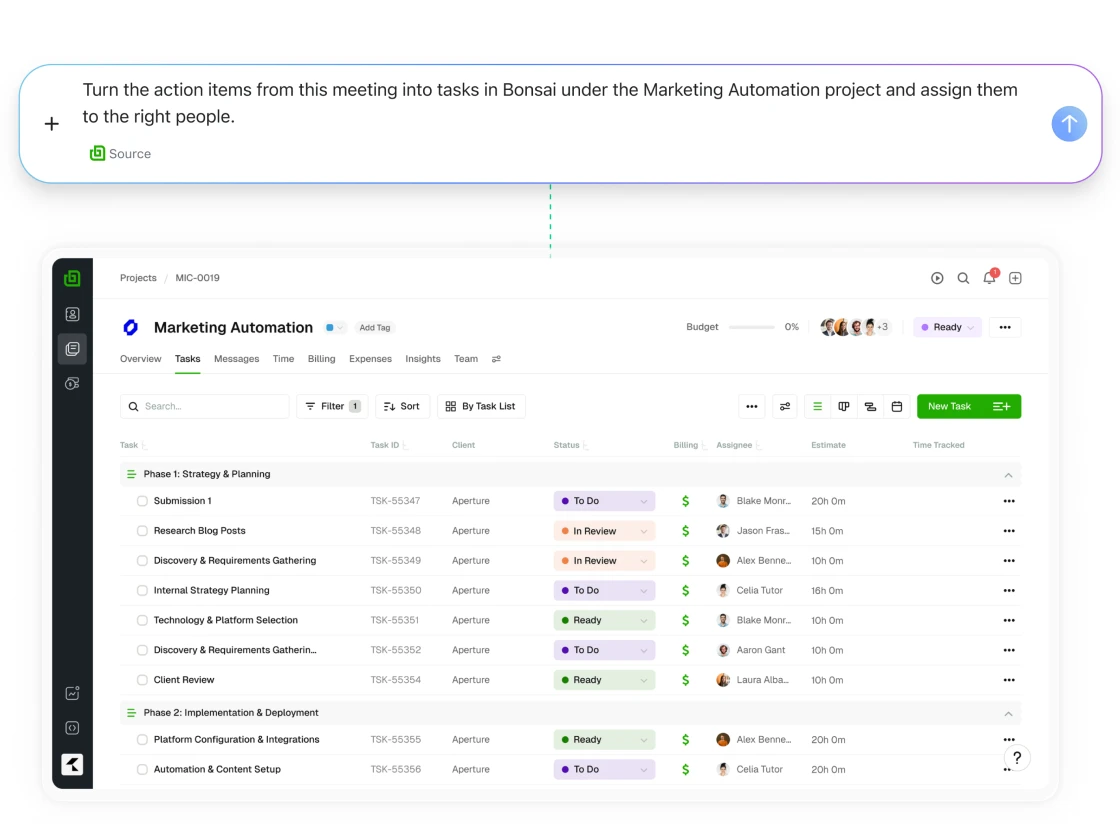Click the By Task List grouping button
The height and width of the screenshot is (840, 1120).
point(481,406)
